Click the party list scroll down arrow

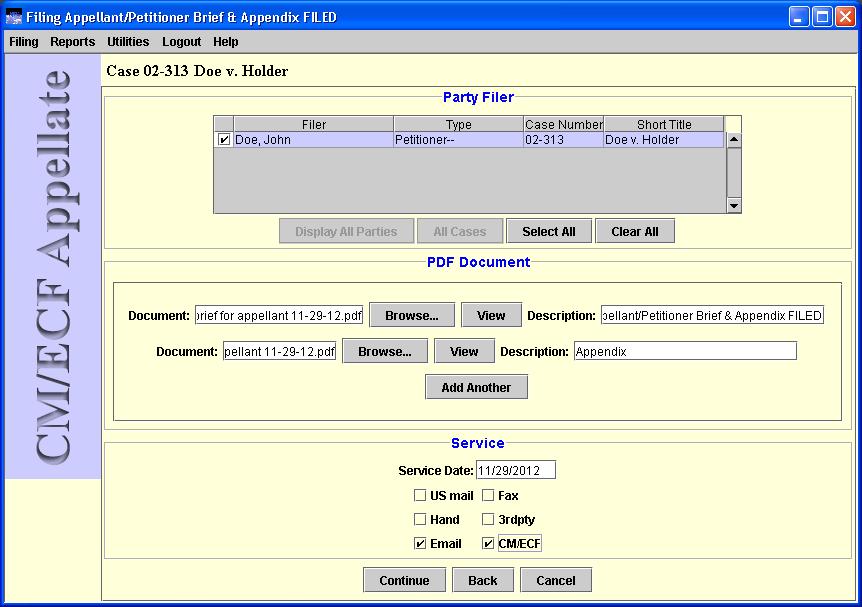click(734, 206)
